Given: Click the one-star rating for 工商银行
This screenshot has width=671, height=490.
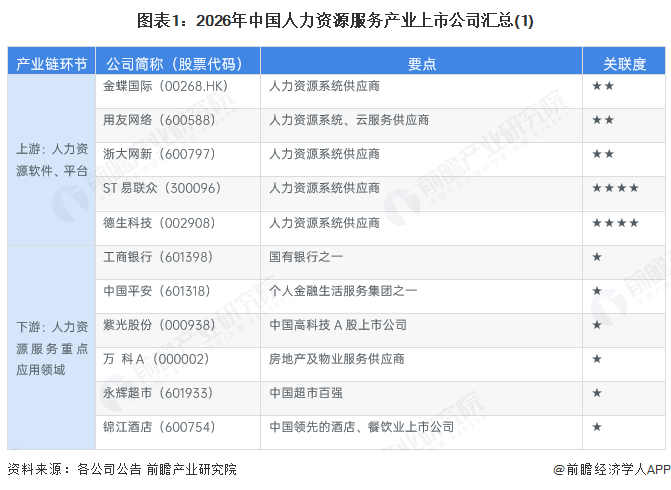Looking at the screenshot, I should point(597,257).
